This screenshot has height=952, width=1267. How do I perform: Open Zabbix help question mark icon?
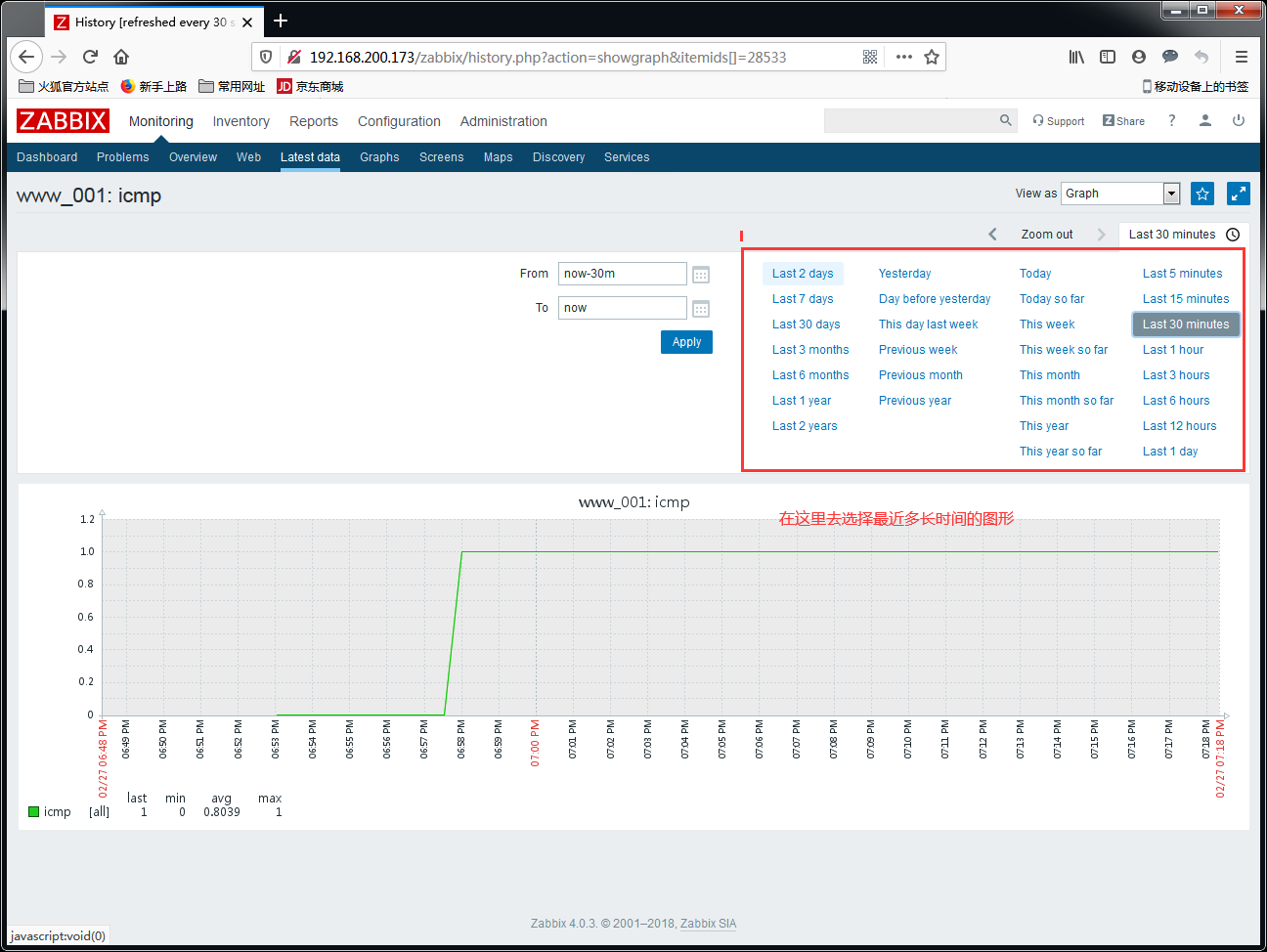click(1171, 120)
